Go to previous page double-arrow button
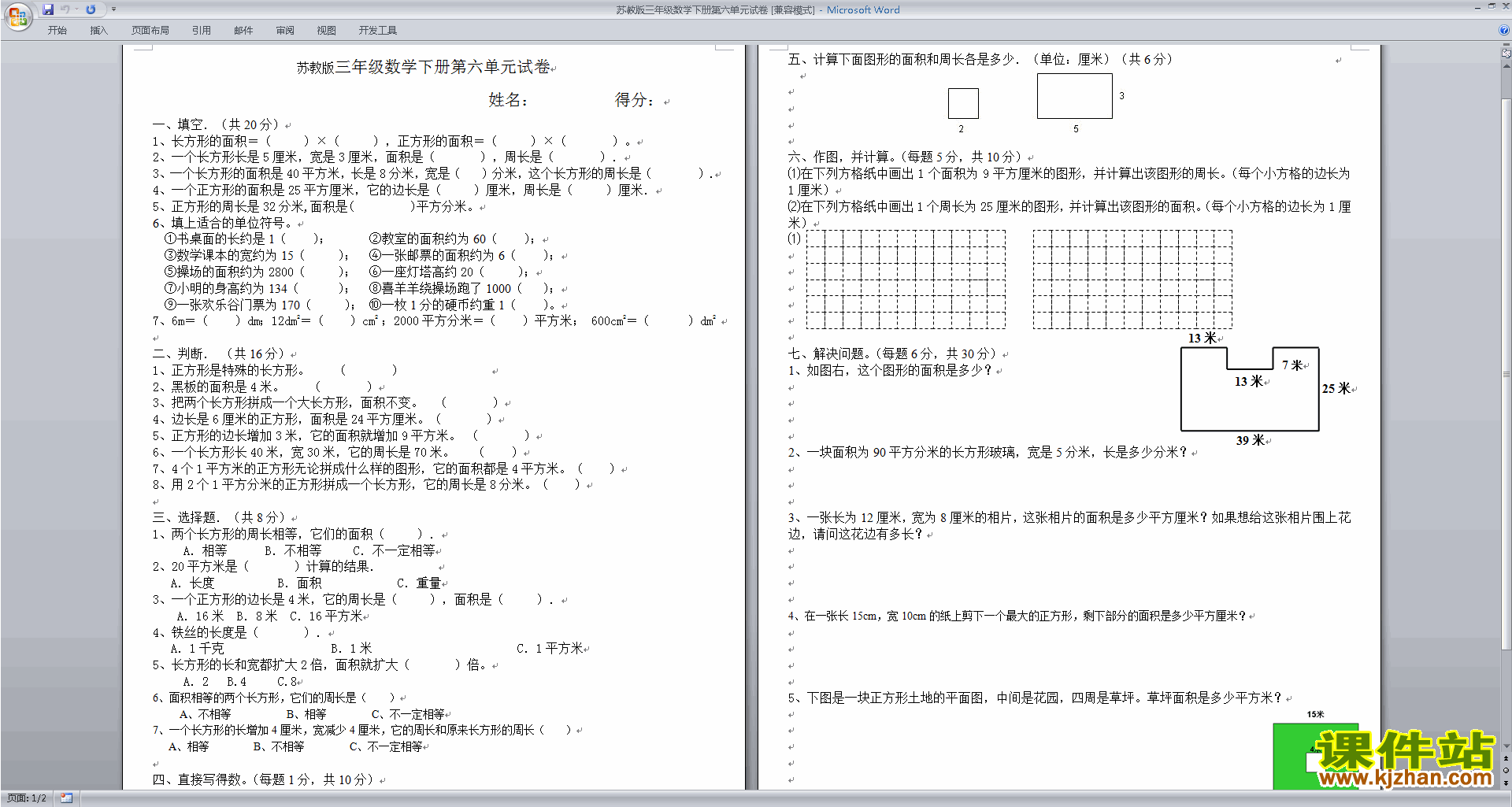 click(x=1506, y=759)
